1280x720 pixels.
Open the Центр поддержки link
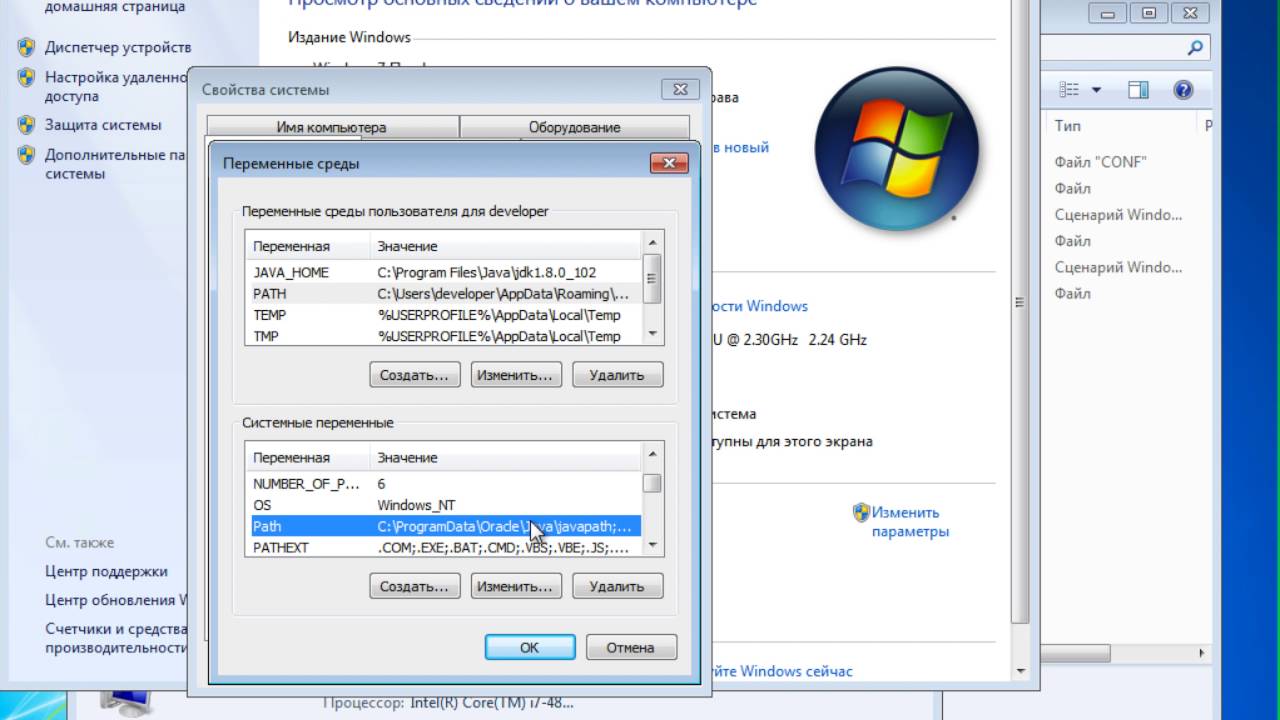(106, 572)
